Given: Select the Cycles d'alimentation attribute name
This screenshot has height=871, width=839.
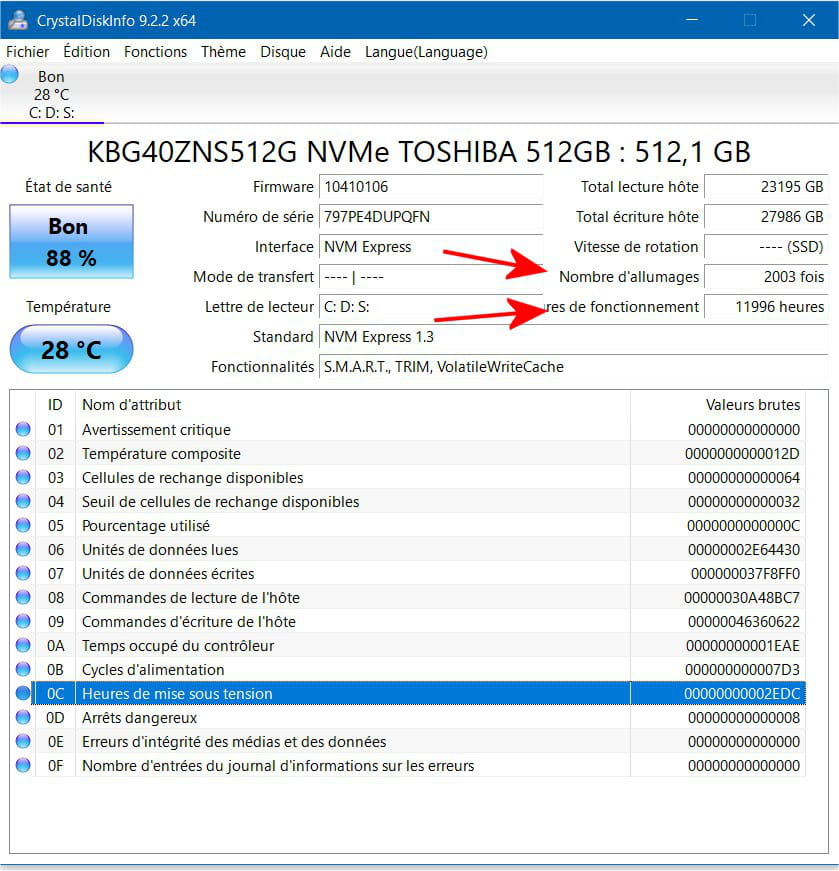Looking at the screenshot, I should [153, 669].
